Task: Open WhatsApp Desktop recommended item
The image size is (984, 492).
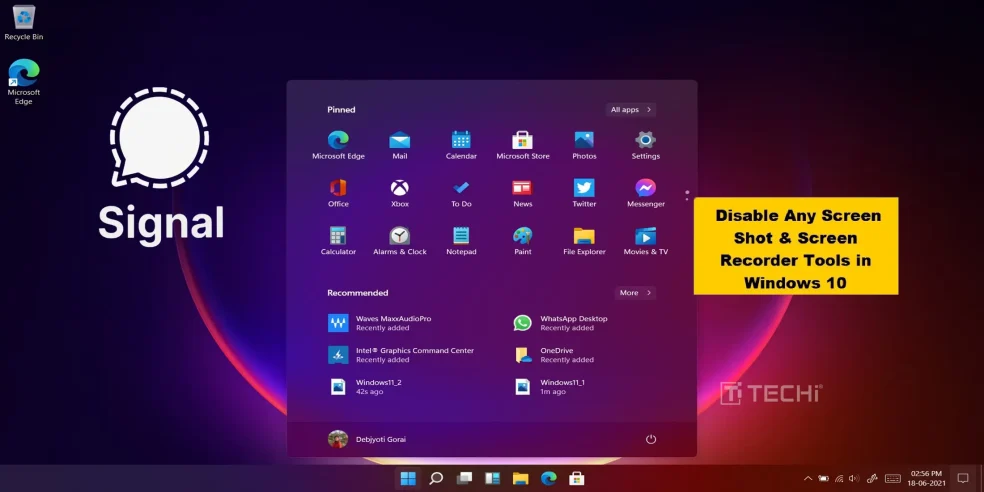Action: [x=523, y=323]
